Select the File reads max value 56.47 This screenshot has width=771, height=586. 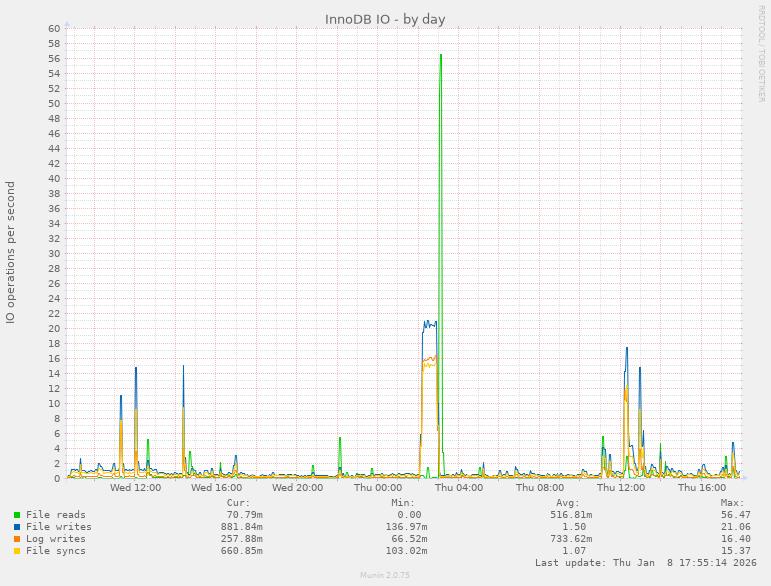click(x=736, y=515)
